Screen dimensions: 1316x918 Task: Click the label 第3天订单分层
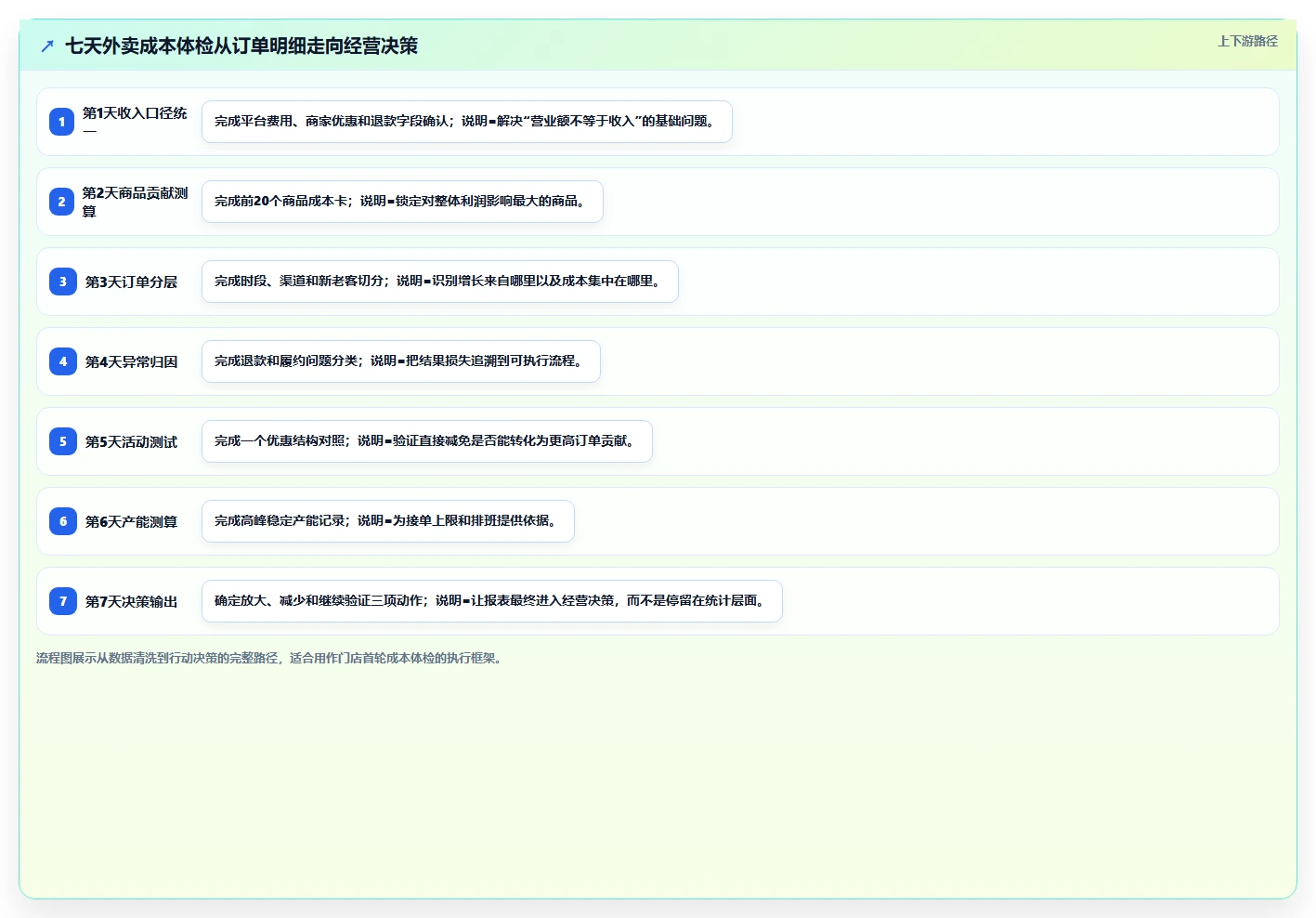pos(131,282)
